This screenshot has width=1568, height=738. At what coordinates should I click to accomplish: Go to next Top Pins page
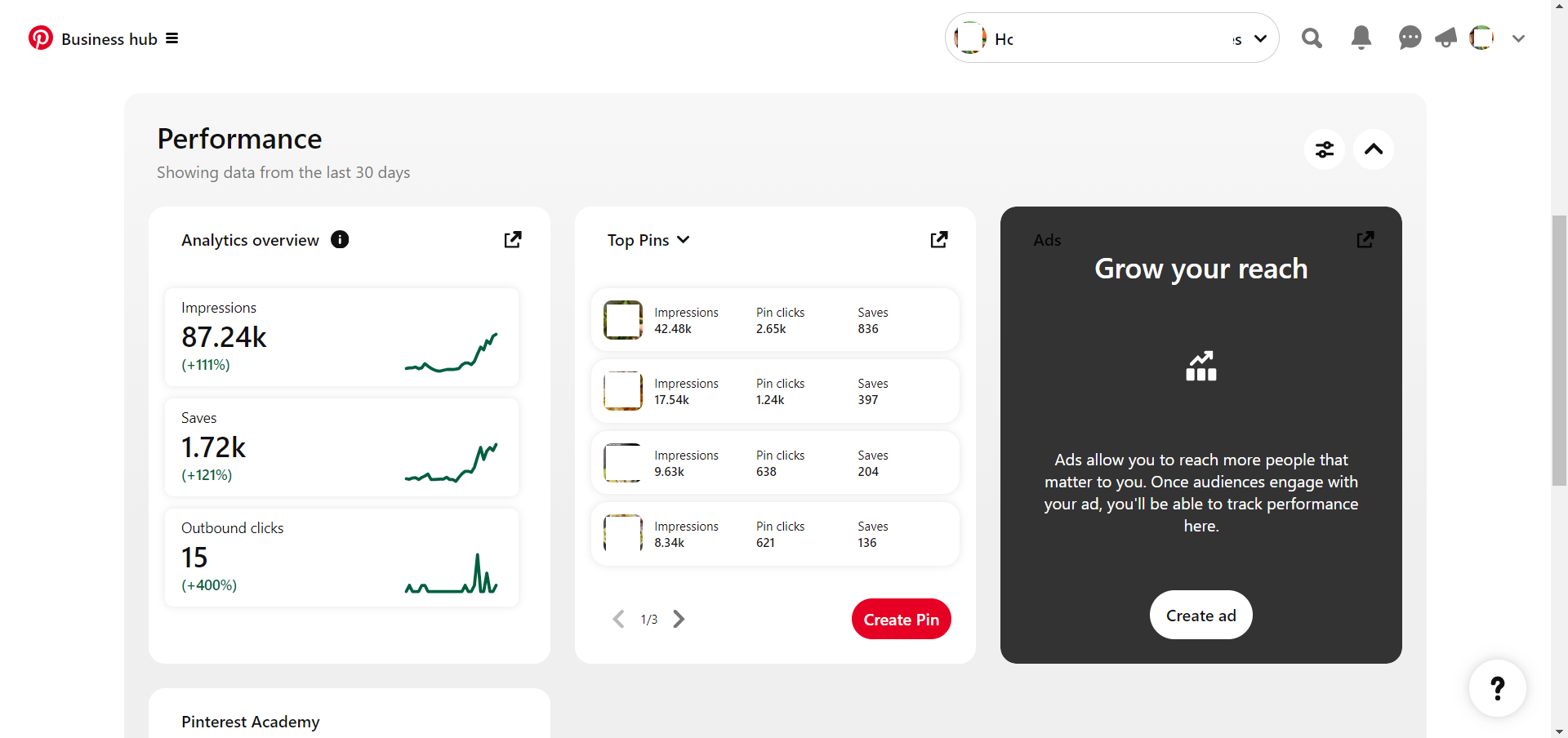[679, 619]
